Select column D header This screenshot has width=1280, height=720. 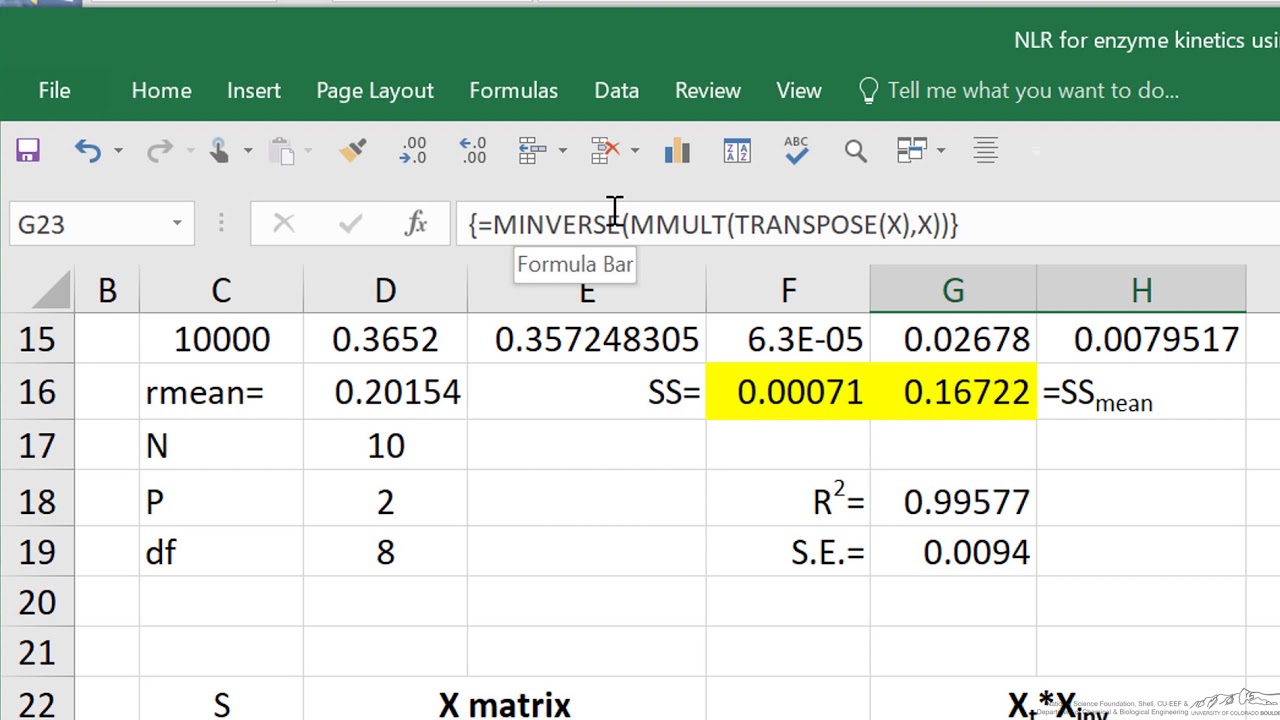tap(385, 291)
